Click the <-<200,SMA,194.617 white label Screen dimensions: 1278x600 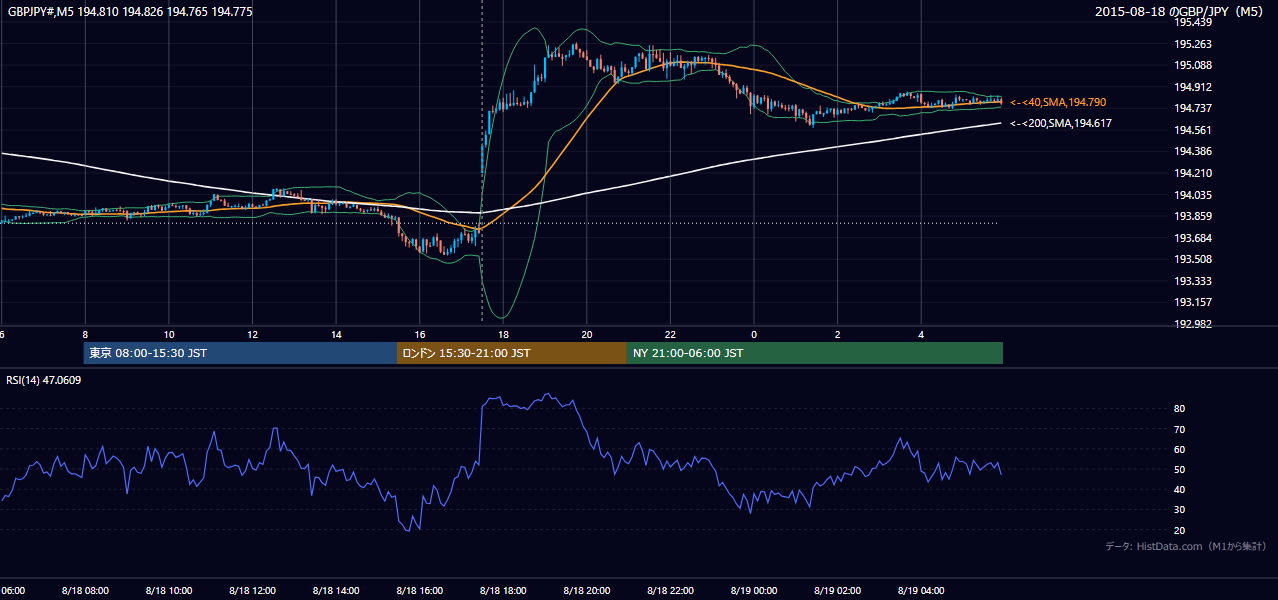point(1061,123)
